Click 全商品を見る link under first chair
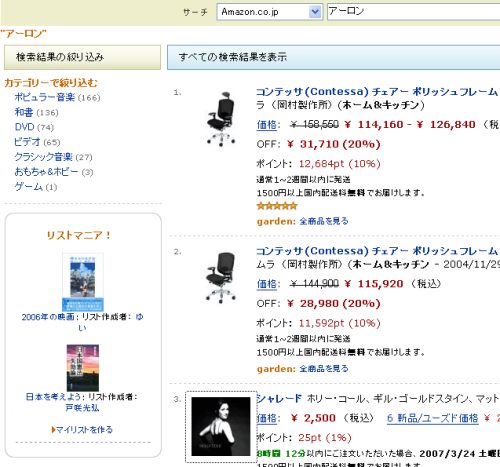This screenshot has height=467, width=500. click(324, 221)
